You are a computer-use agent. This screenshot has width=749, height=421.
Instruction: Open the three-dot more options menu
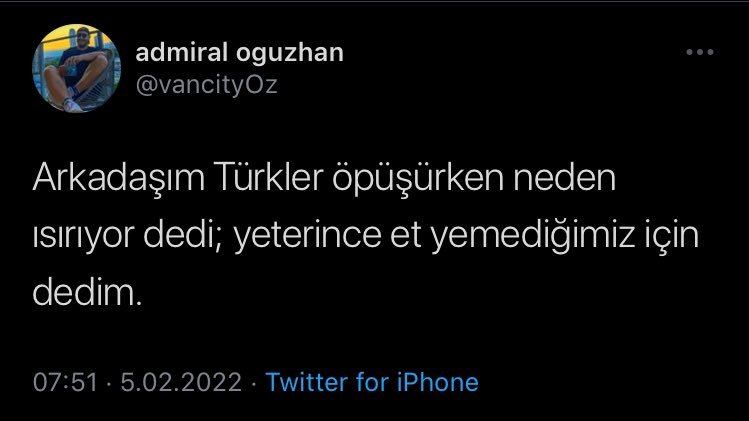tap(699, 53)
